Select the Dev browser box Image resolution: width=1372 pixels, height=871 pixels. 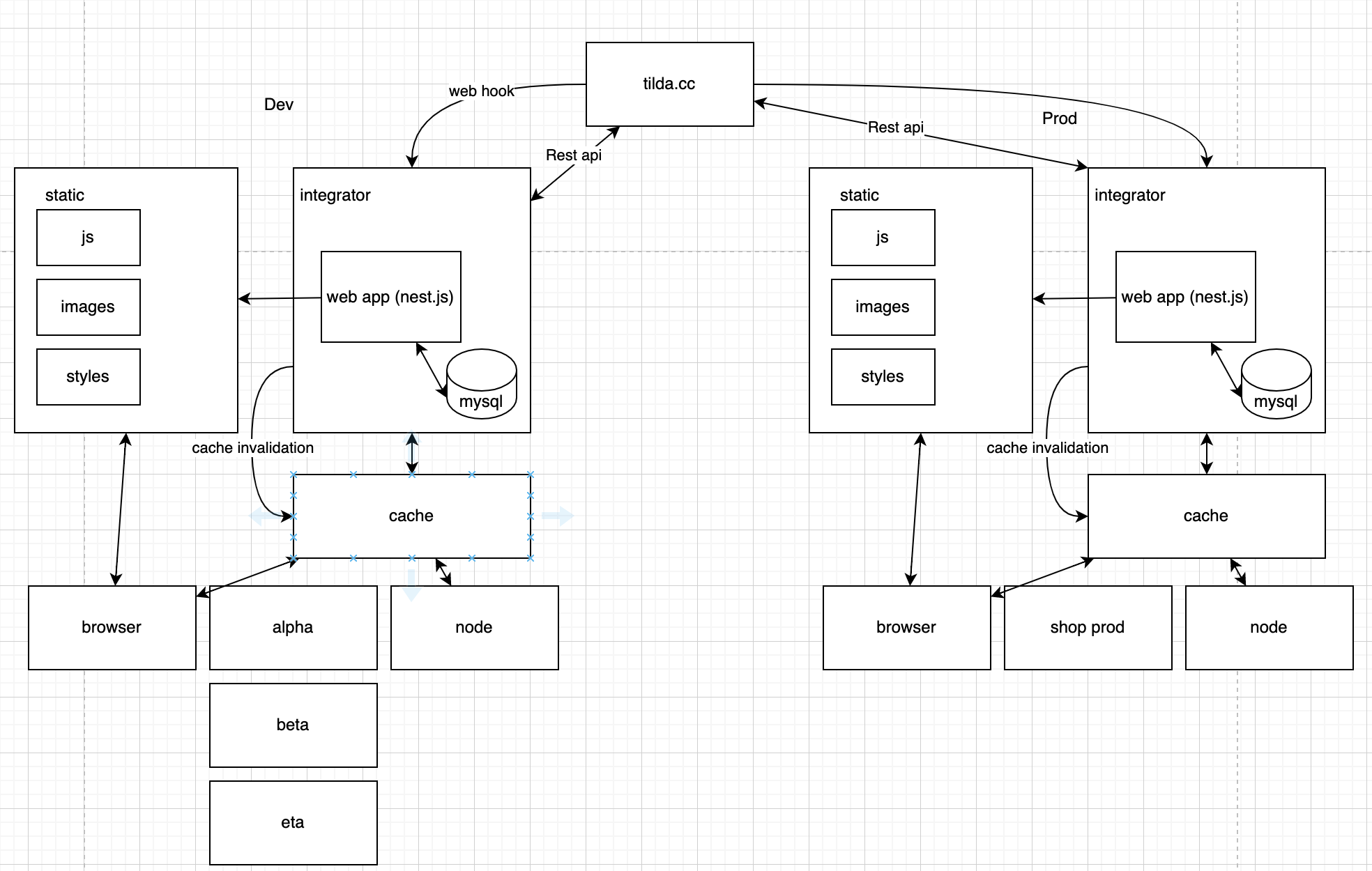click(112, 627)
